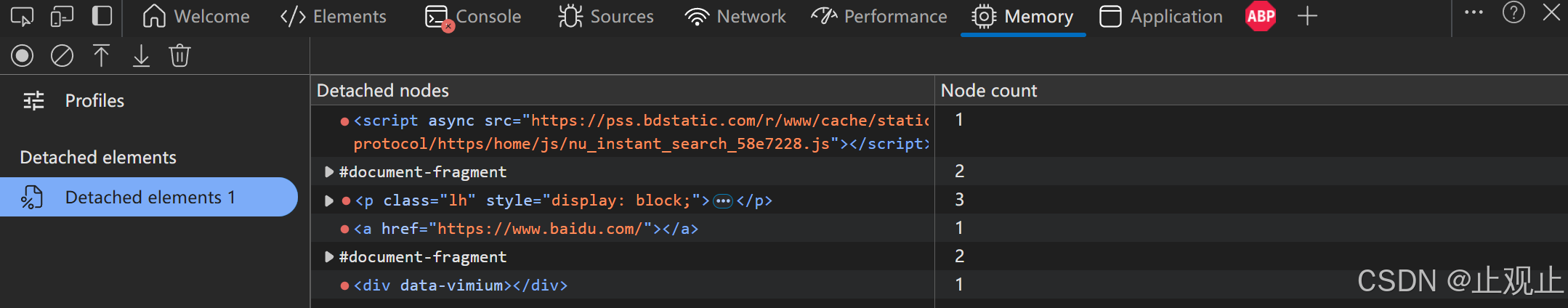The height and width of the screenshot is (308, 1568).
Task: Switch to the Elements tab
Action: 334,16
